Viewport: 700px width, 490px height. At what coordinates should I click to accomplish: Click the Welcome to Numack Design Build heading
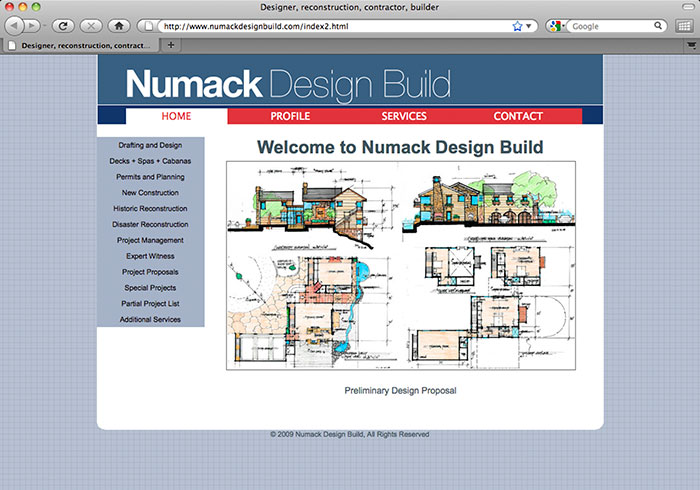[x=400, y=147]
